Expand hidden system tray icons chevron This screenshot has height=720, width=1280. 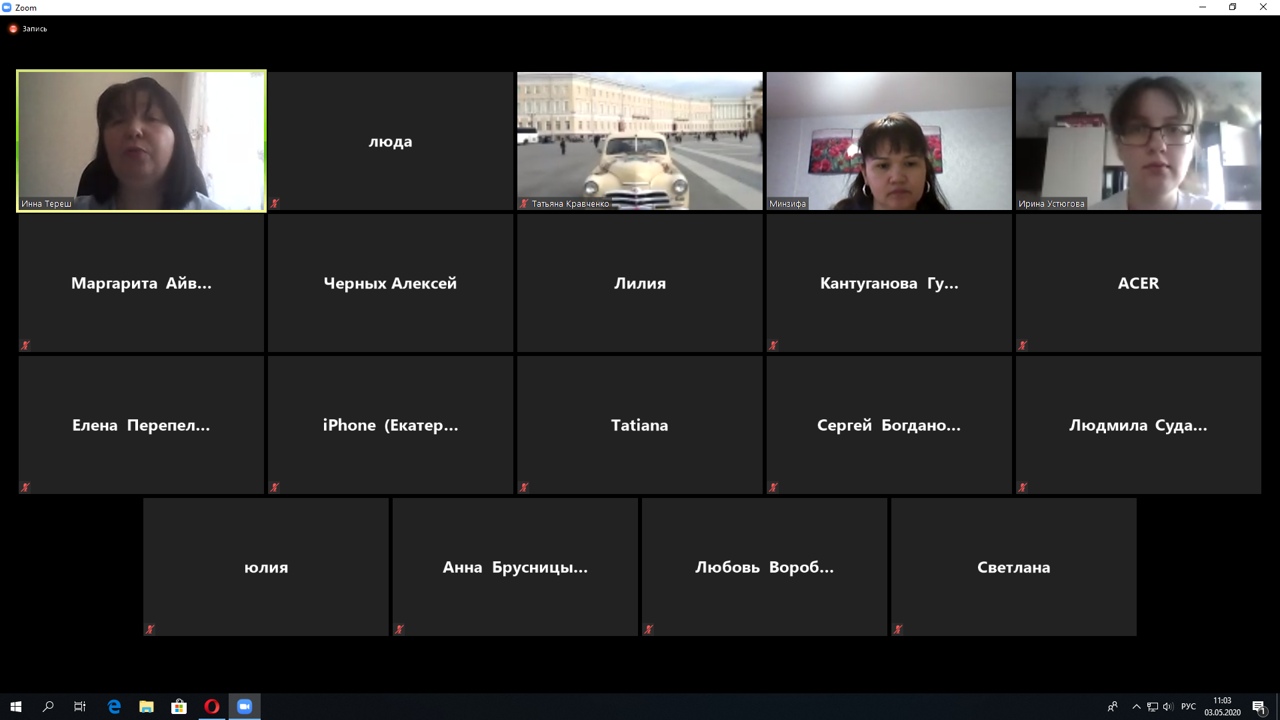[1136, 707]
